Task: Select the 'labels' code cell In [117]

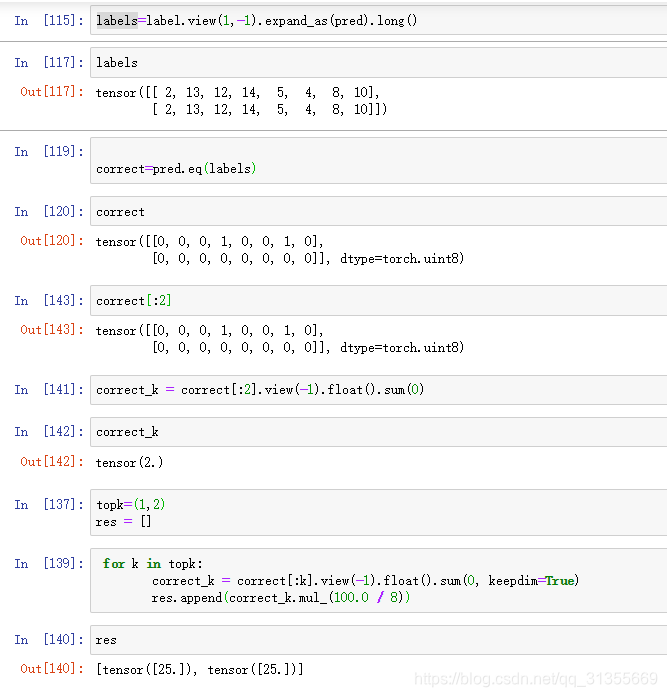Action: 379,62
